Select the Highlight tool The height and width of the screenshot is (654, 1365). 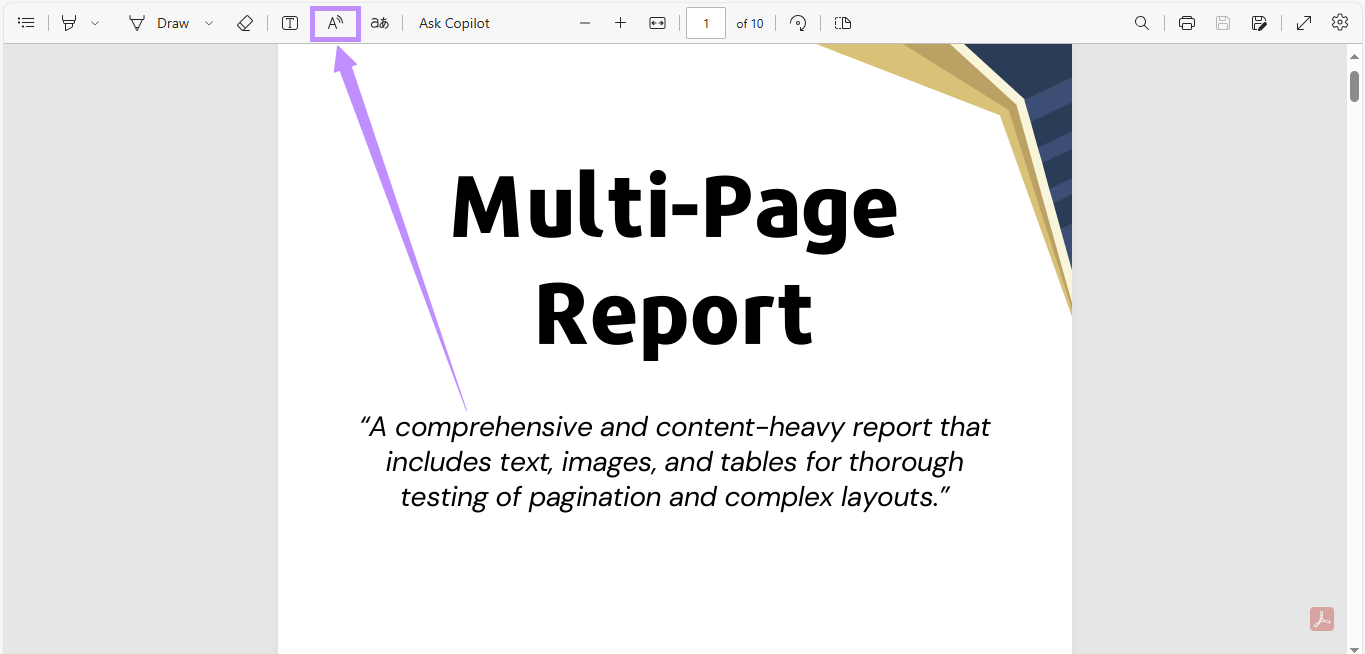[69, 23]
